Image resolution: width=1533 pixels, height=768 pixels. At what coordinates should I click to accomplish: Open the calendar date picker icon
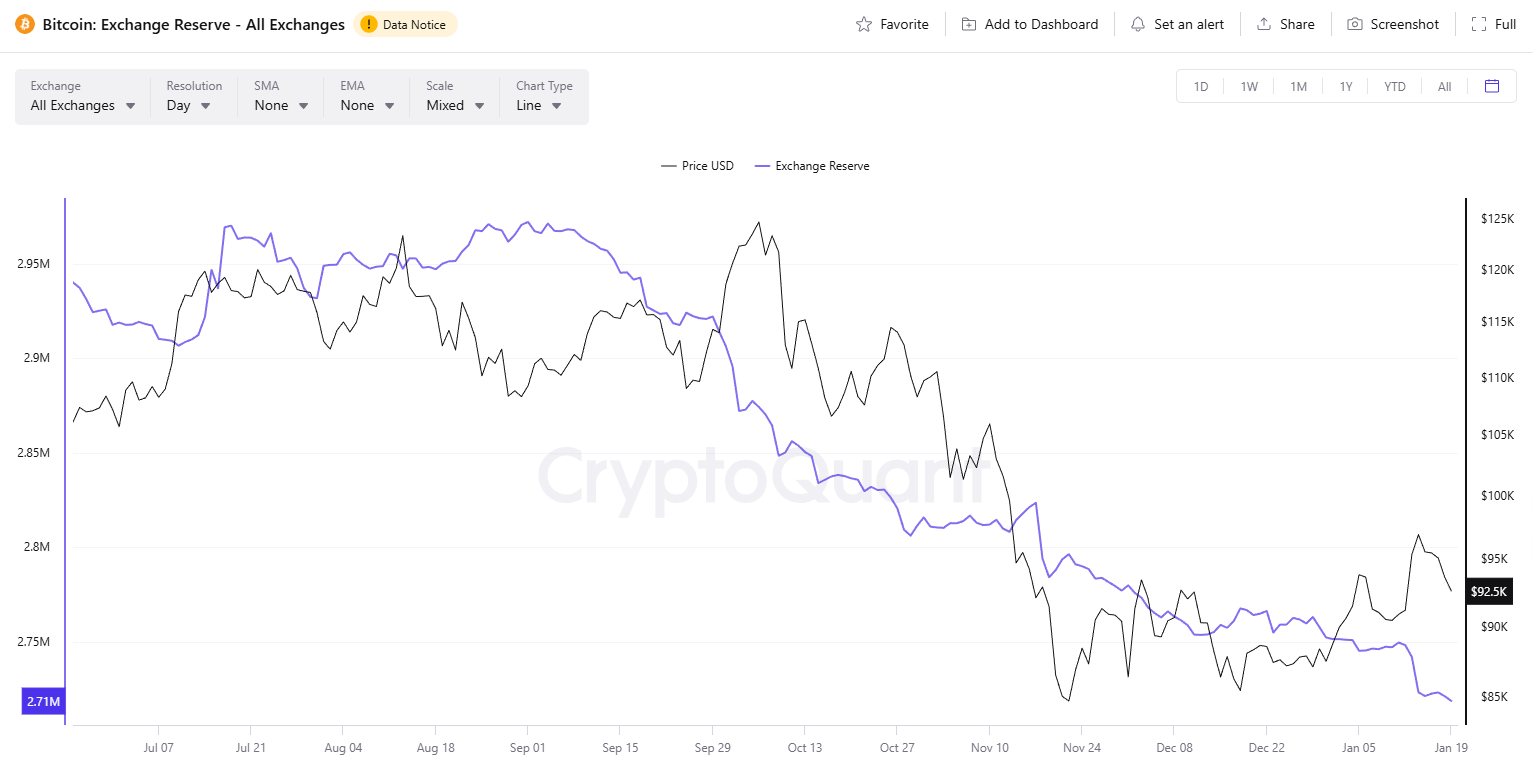click(1492, 86)
